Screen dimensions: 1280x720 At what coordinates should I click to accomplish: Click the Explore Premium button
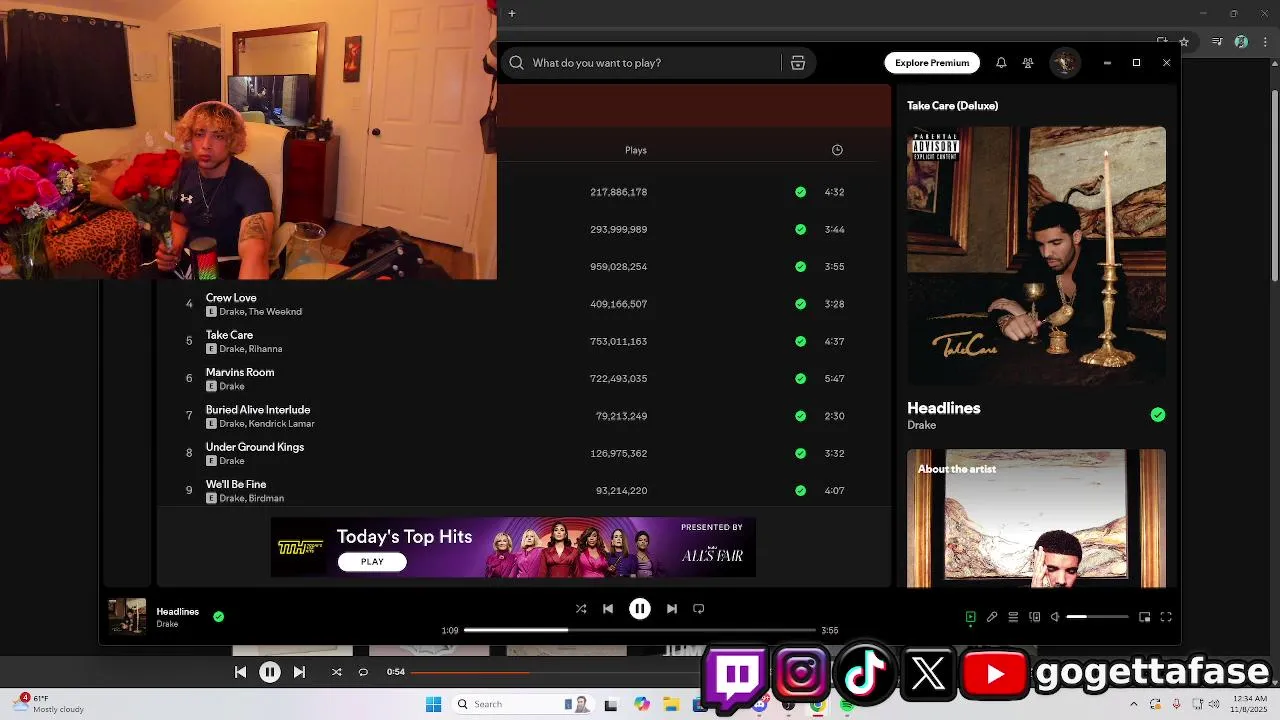tap(932, 63)
